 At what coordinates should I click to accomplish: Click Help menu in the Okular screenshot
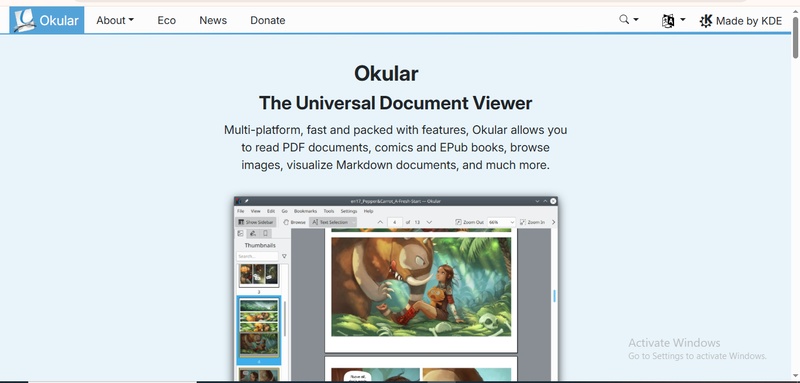(x=368, y=211)
